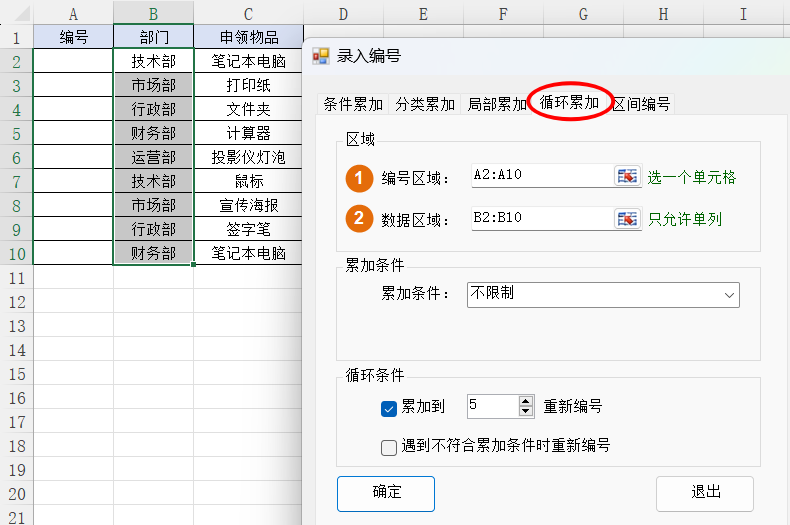Click the 编号区域 input field A2:A10

543,175
